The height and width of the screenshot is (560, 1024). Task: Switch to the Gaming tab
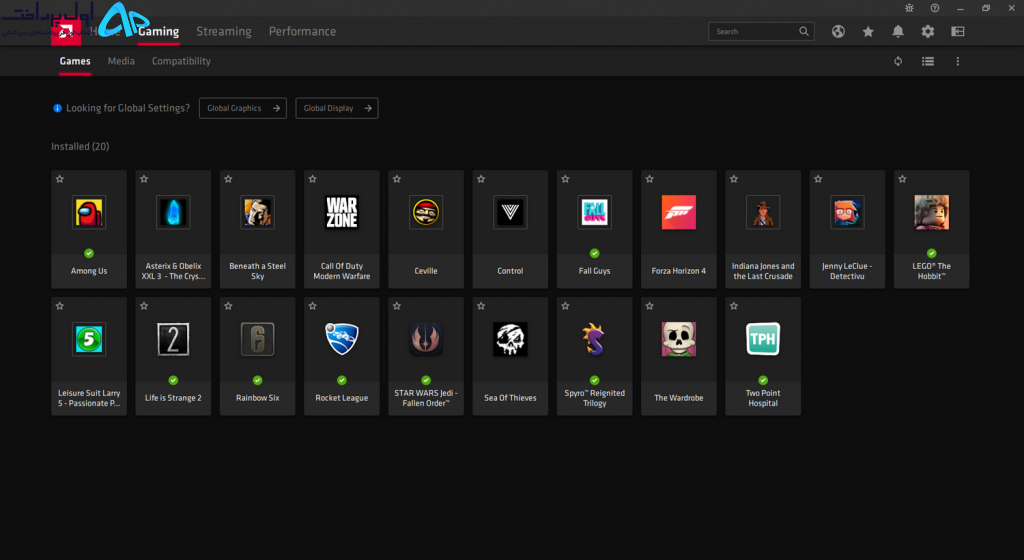coord(159,31)
